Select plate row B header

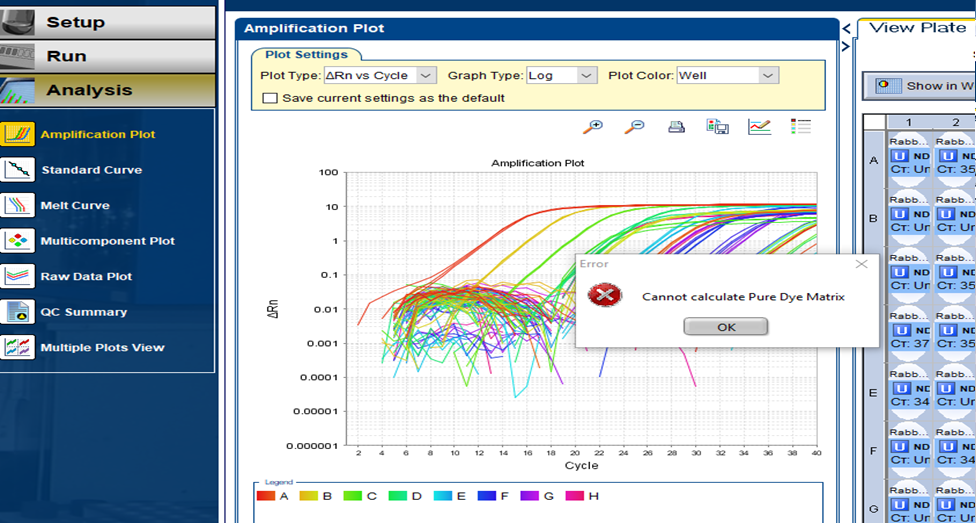pyautogui.click(x=874, y=219)
